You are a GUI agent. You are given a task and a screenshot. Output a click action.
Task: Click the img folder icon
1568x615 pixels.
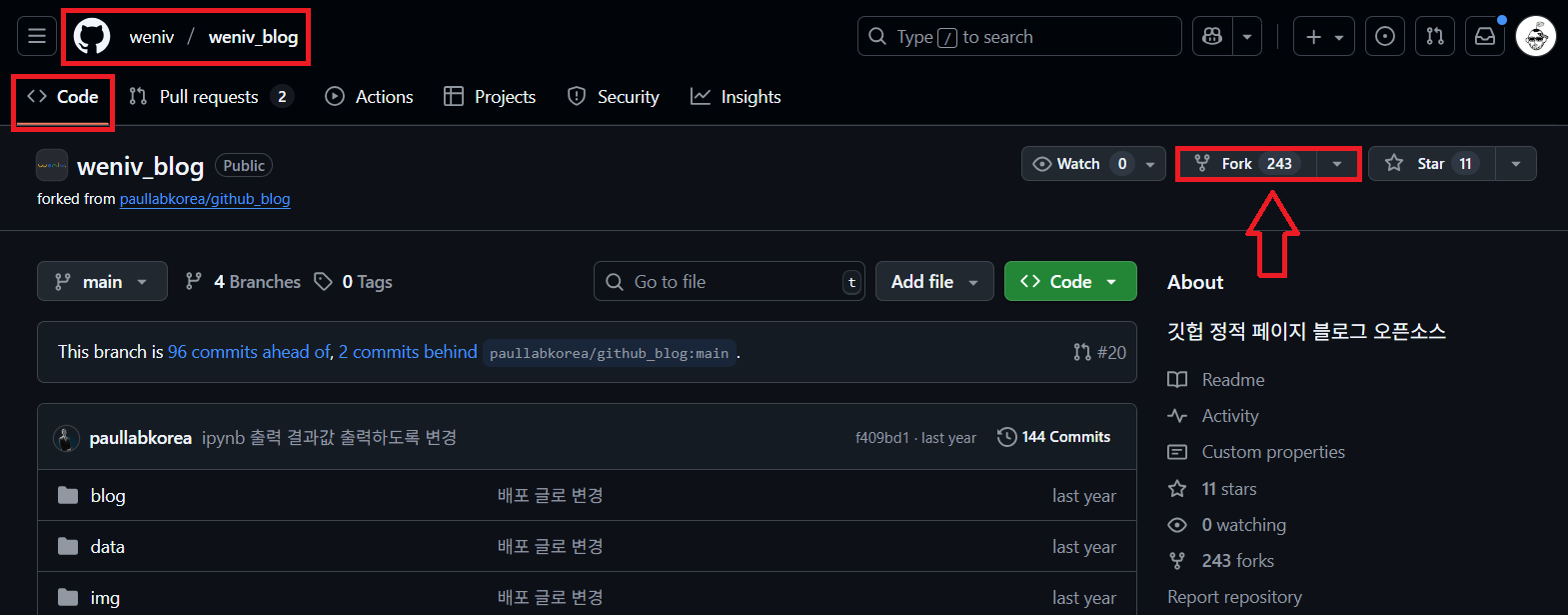point(68,598)
